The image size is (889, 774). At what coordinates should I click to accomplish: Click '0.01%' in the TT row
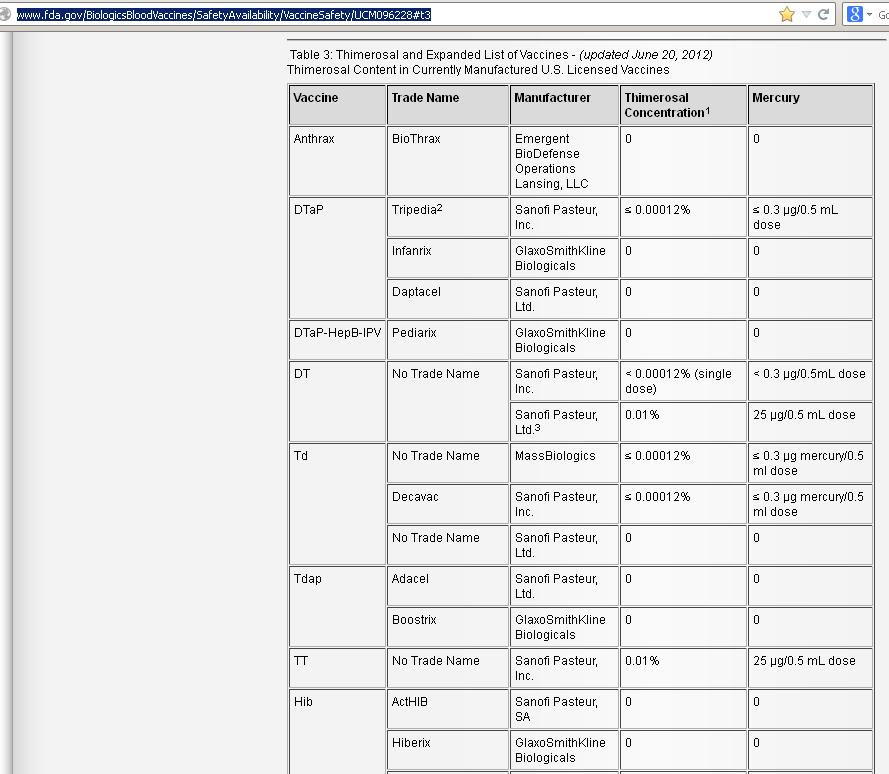(642, 661)
